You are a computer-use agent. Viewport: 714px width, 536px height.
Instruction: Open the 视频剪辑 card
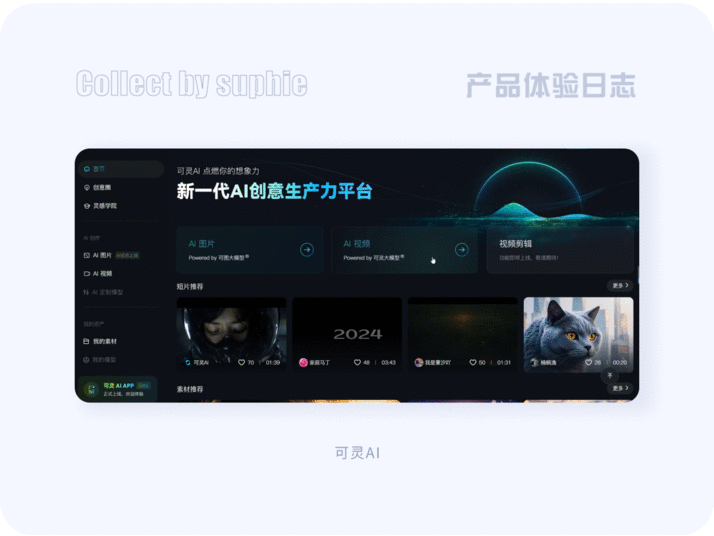tap(560, 250)
